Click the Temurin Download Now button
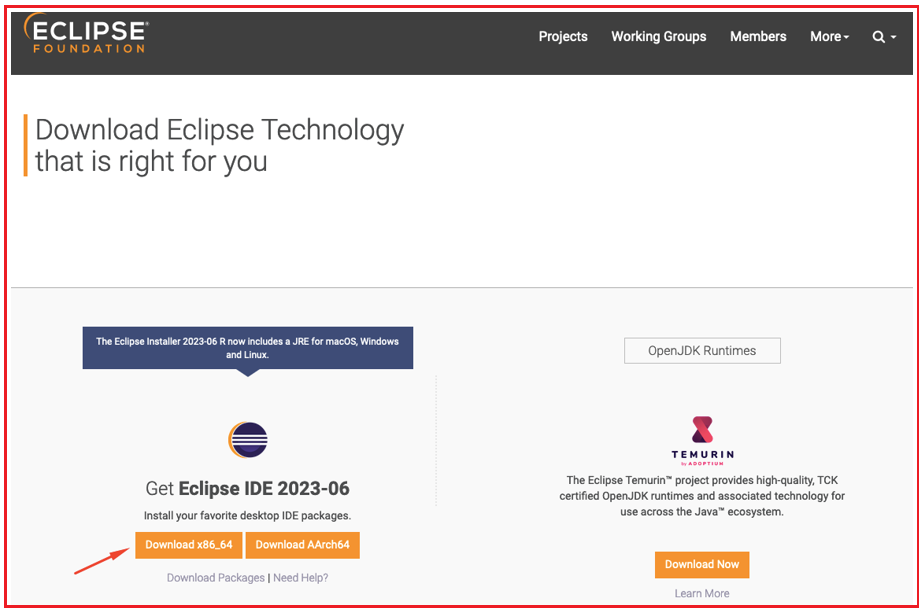The width and height of the screenshot is (922, 611). [x=702, y=565]
